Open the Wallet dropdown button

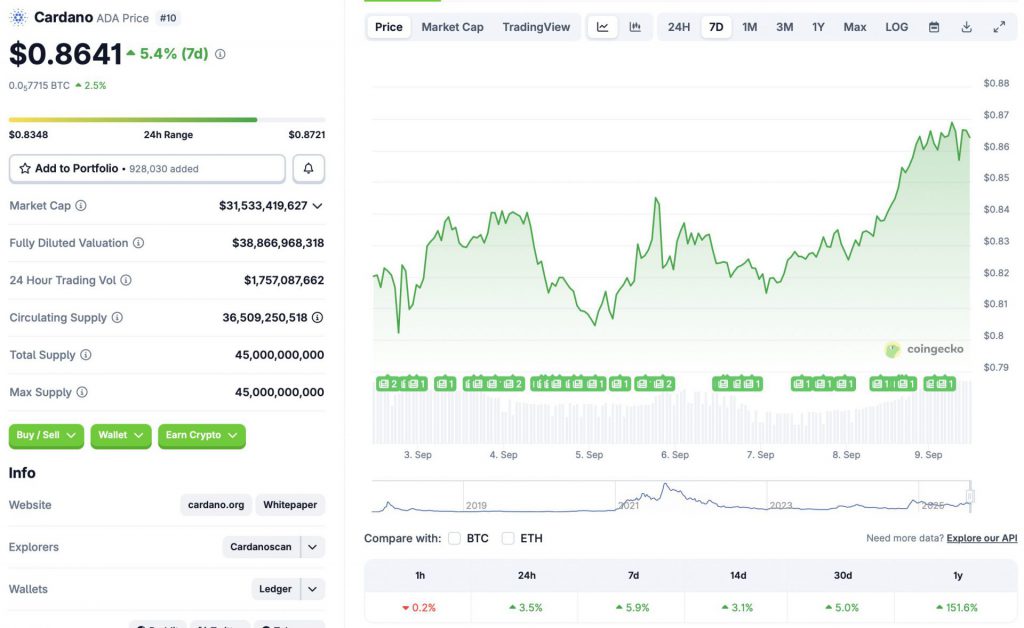coord(121,435)
